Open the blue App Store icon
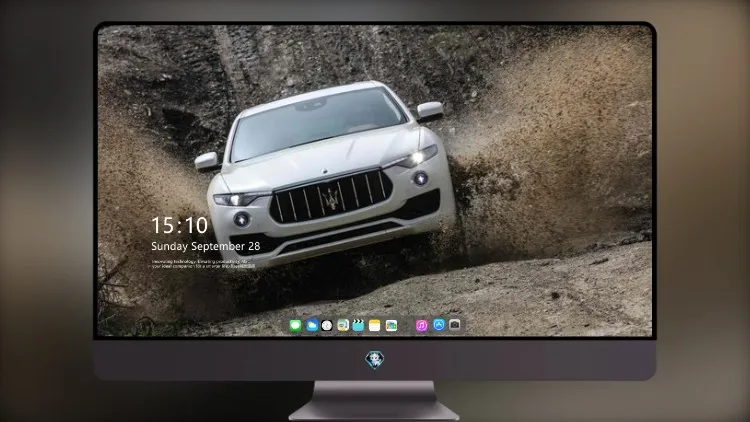750x422 pixels. [x=439, y=325]
